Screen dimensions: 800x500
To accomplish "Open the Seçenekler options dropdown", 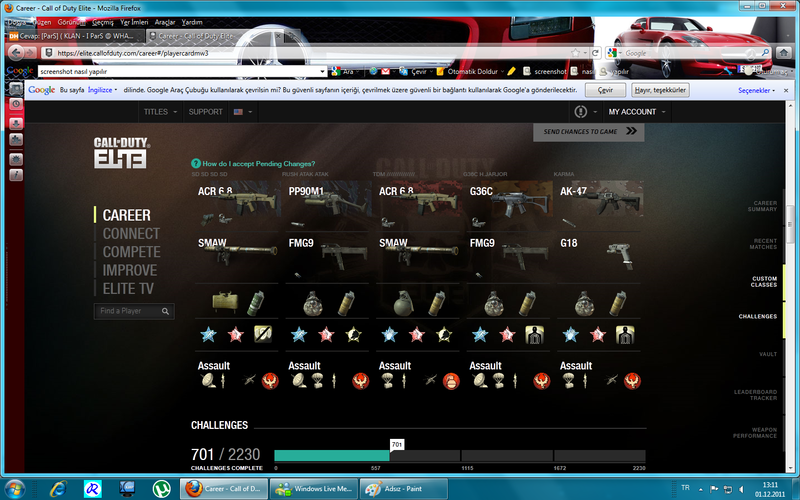I will coord(757,90).
